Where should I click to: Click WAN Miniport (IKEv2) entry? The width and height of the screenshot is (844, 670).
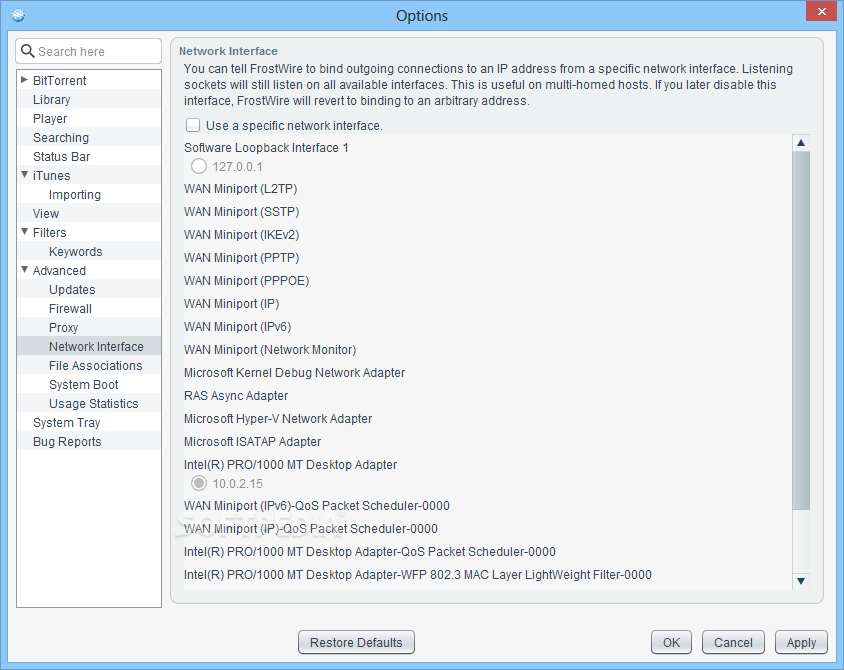coord(242,235)
